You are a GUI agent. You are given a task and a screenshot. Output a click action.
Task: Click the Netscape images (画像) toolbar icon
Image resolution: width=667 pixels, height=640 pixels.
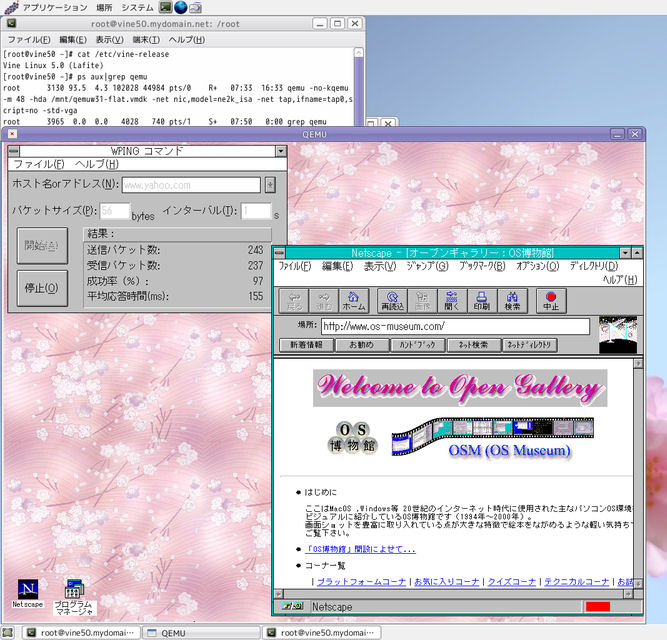point(422,301)
